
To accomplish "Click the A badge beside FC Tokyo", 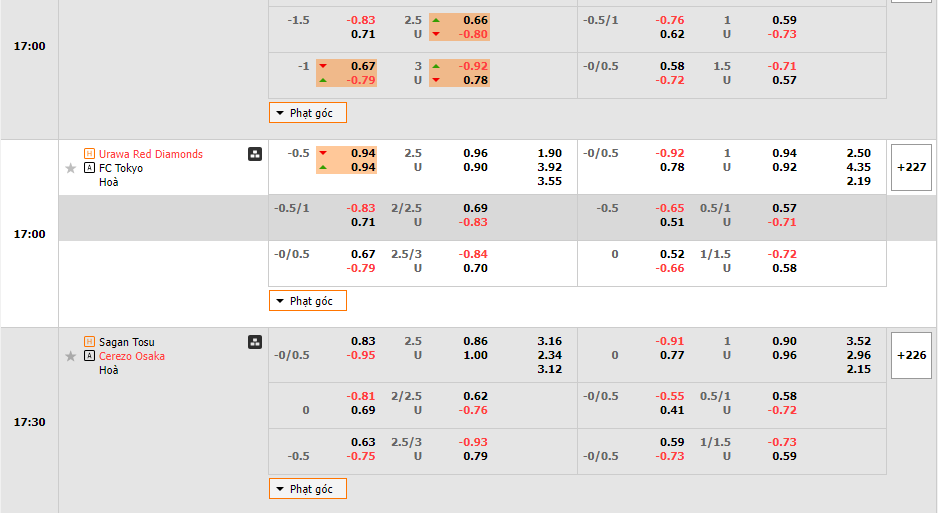I will (x=90, y=168).
